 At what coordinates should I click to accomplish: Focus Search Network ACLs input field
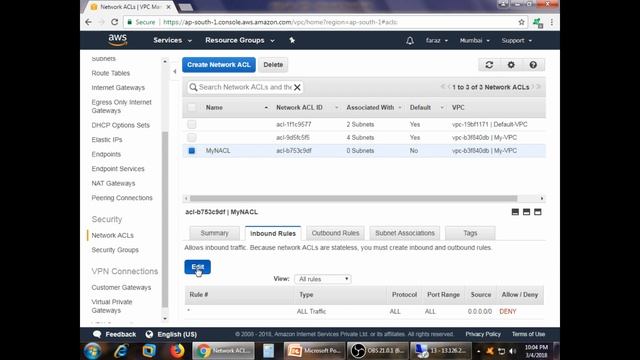coord(245,87)
